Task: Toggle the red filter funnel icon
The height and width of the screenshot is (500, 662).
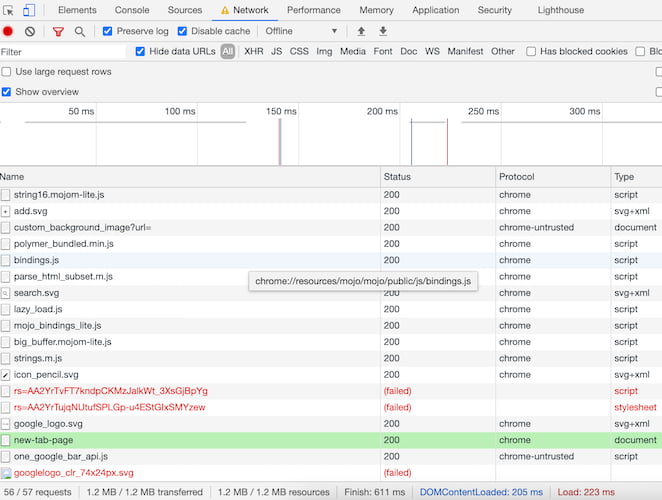Action: 58,31
